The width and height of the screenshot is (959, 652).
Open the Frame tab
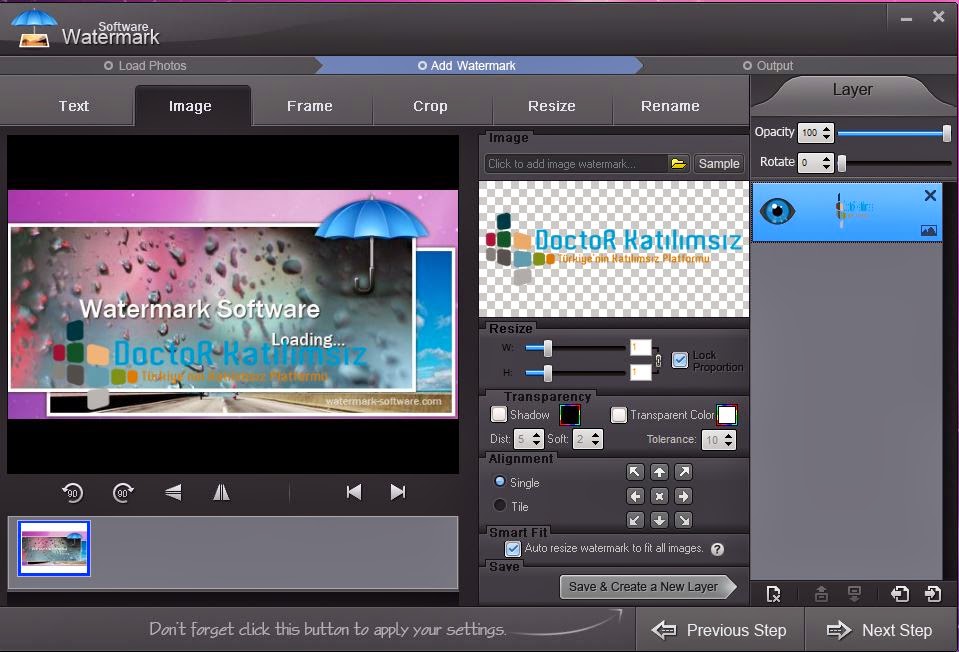(310, 106)
